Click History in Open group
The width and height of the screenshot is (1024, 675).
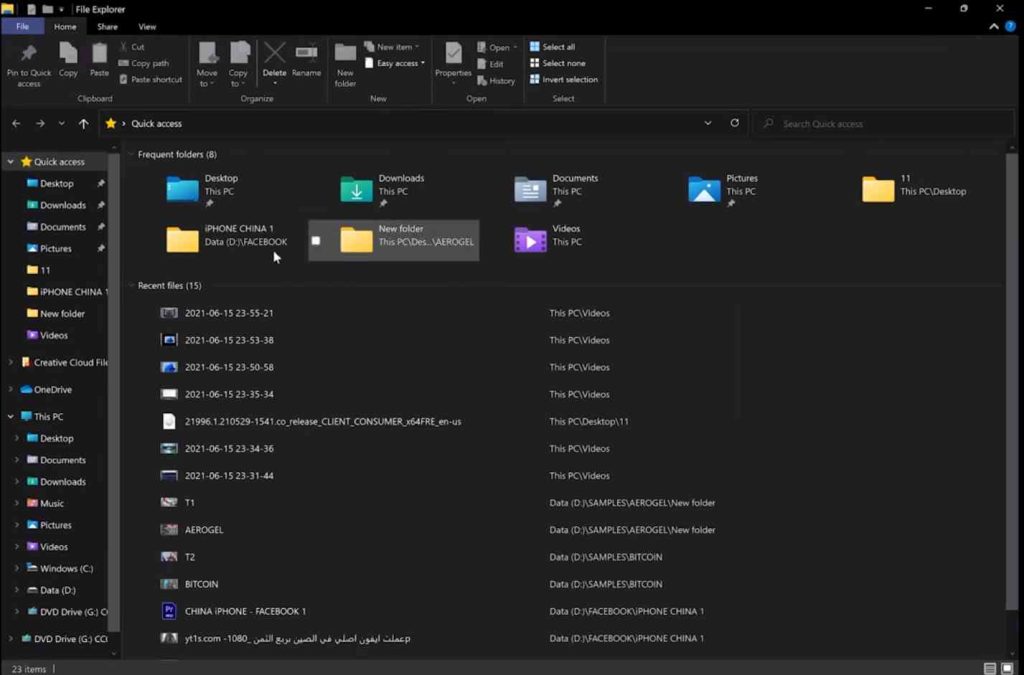(x=496, y=81)
